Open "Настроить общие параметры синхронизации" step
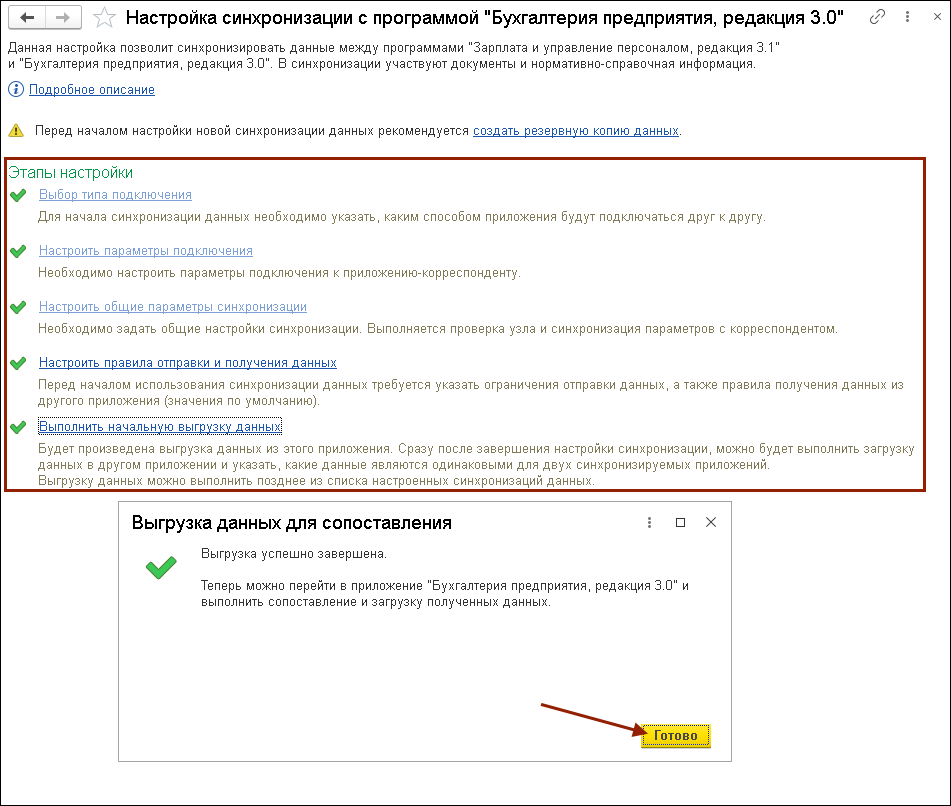 (172, 307)
